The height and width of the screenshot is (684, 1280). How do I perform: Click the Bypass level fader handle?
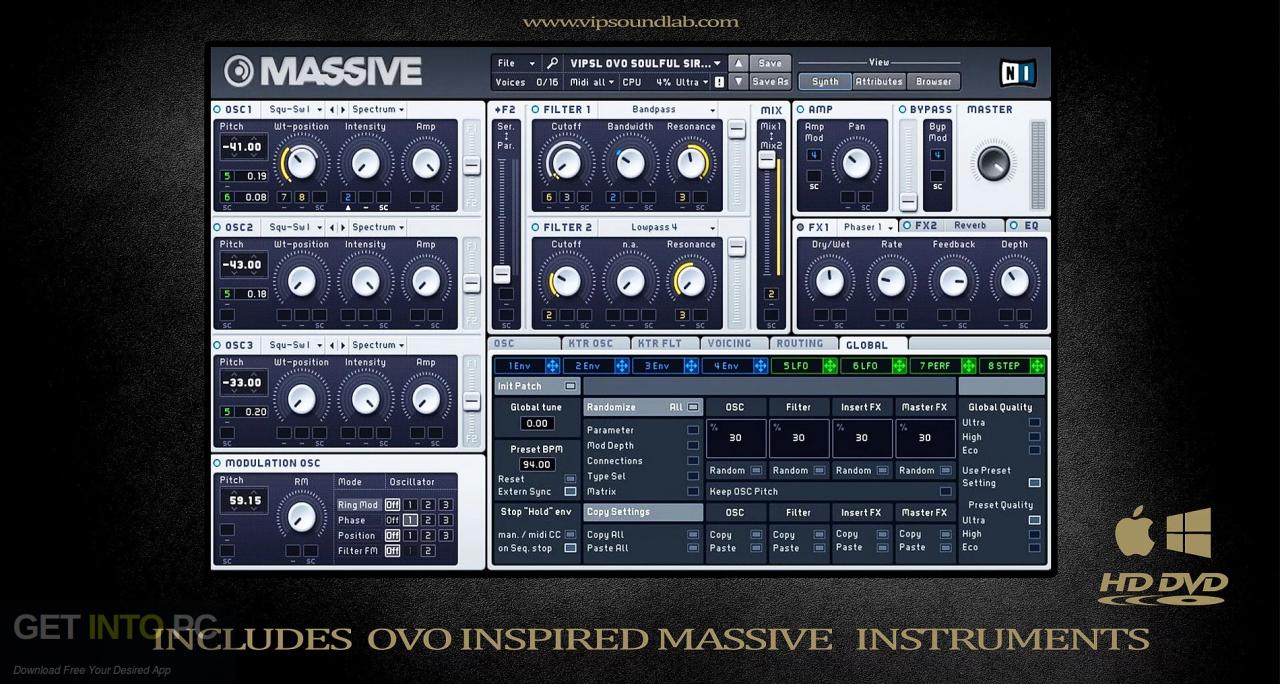click(x=908, y=201)
